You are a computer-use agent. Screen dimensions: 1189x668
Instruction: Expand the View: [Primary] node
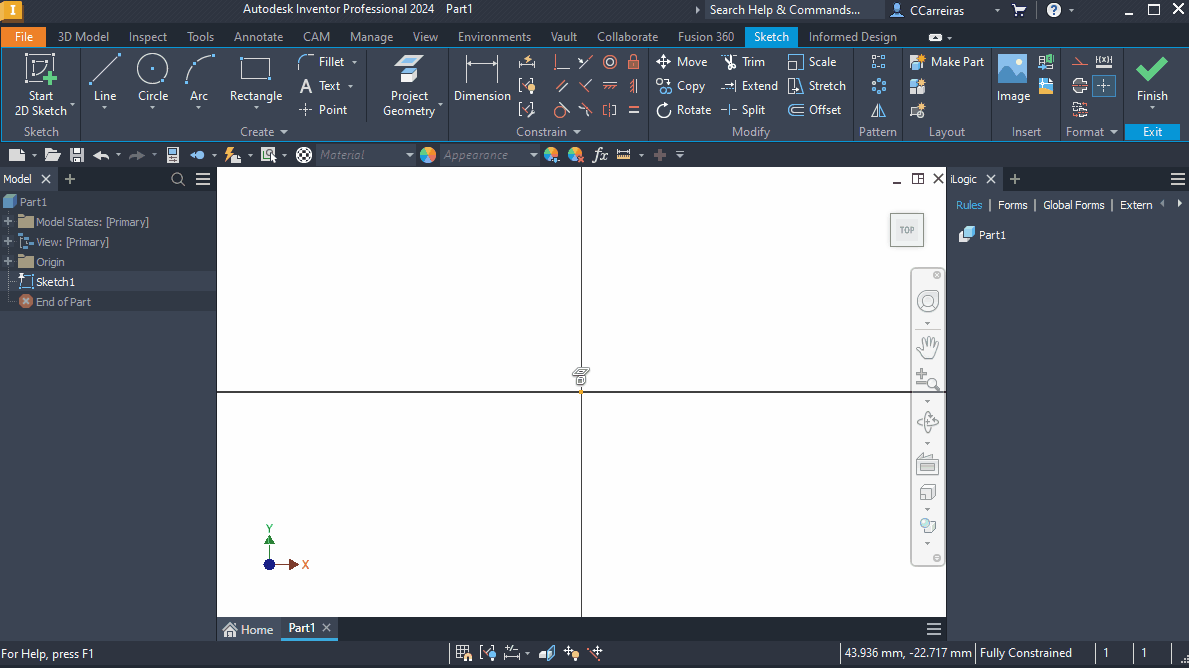pos(8,242)
